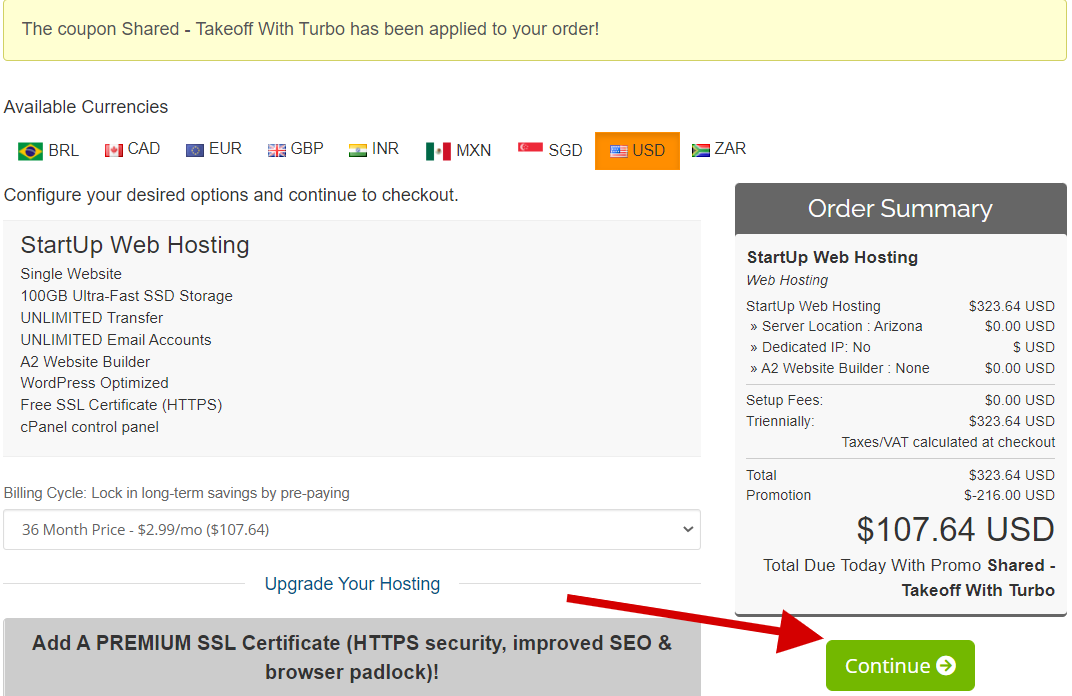Click 'Taxes/VAT calculated at checkout' text
1072x696 pixels.
(x=948, y=442)
